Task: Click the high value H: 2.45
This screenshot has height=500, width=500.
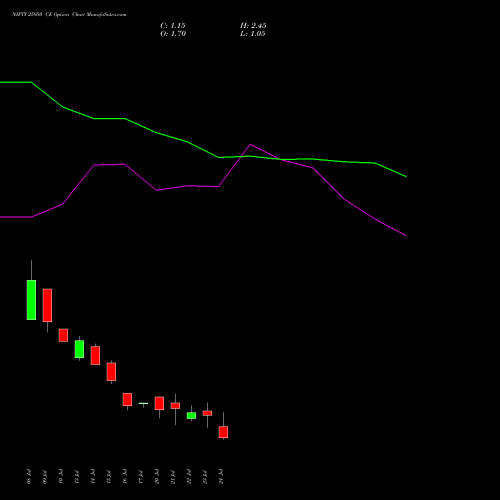Action: click(x=253, y=26)
